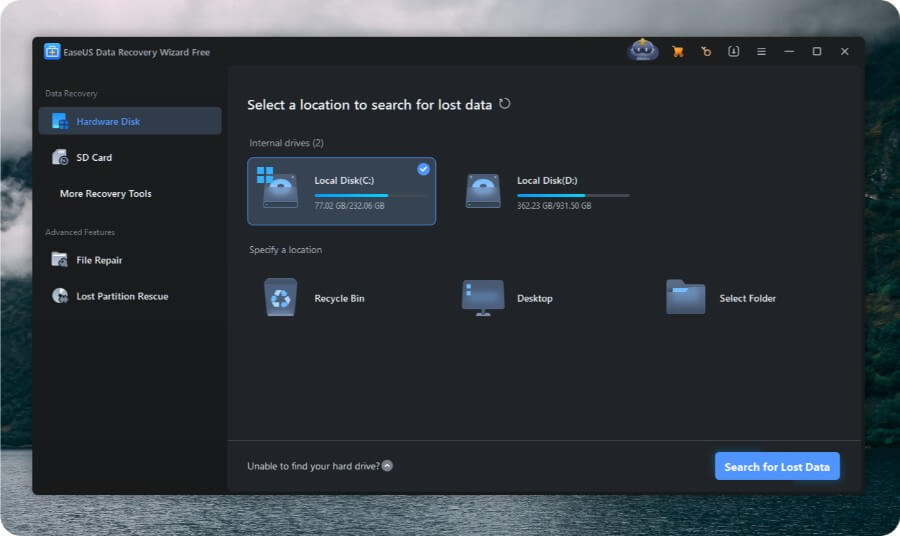Click the Search for Lost Data button
Viewport: 900px width, 536px height.
coord(777,467)
